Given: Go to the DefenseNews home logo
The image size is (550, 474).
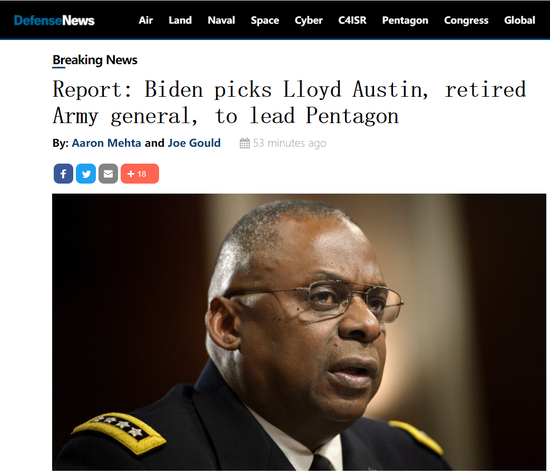Looking at the screenshot, I should [54, 20].
